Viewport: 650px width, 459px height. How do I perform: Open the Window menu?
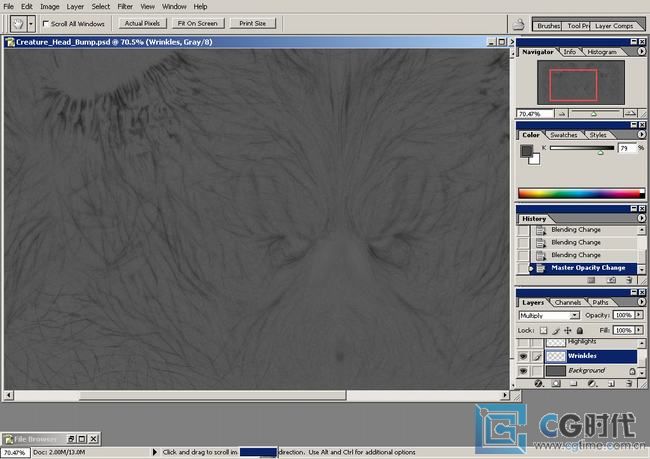tap(174, 7)
